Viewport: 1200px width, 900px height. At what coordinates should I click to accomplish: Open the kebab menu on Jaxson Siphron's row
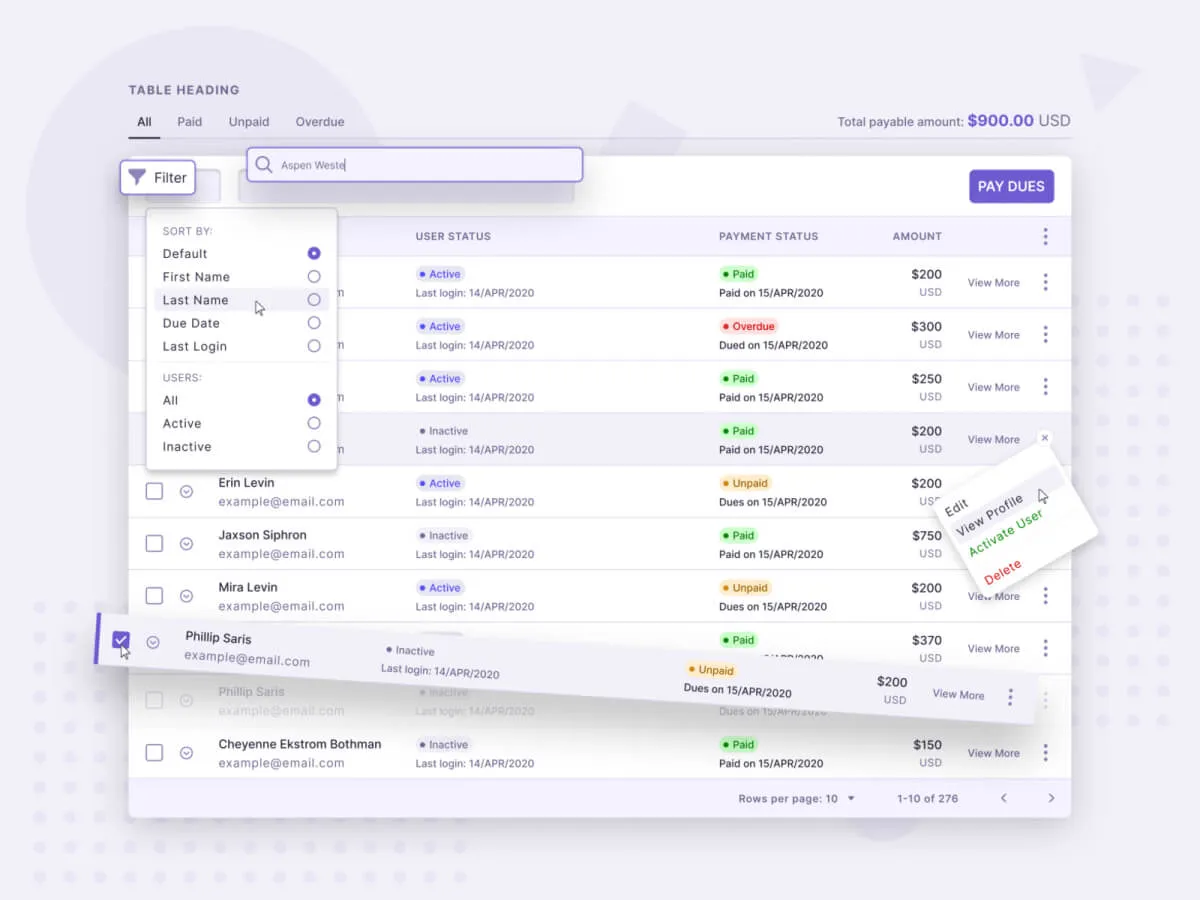pyautogui.click(x=1045, y=543)
